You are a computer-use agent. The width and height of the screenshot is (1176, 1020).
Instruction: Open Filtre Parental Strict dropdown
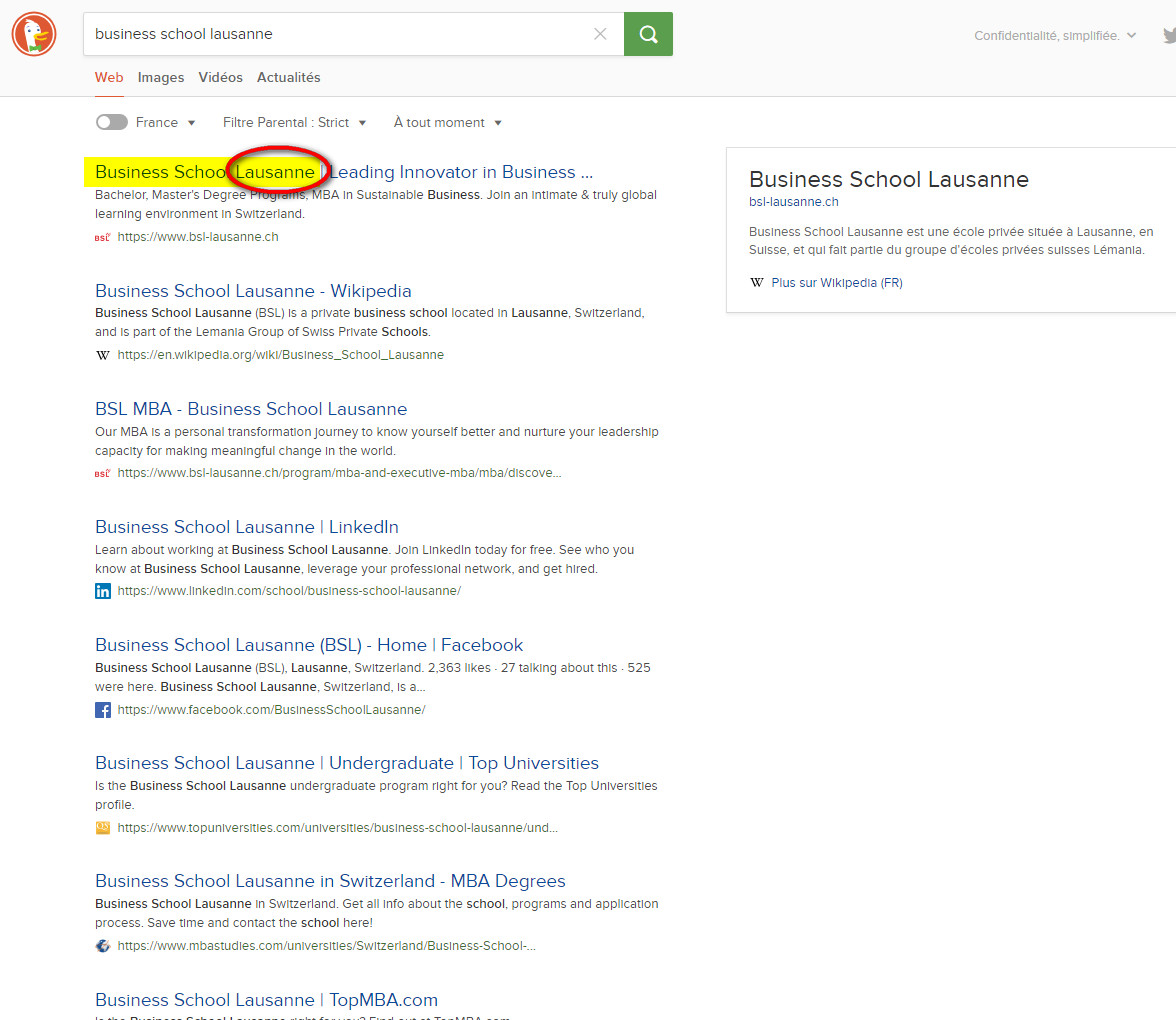pos(294,122)
